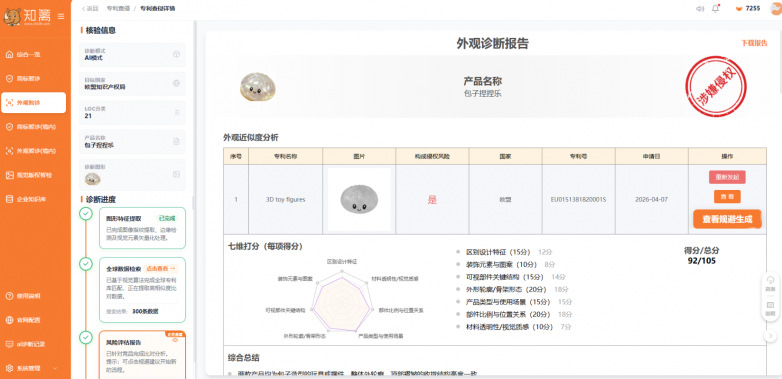Open 企业知识库 in the sidebar

pyautogui.click(x=33, y=199)
